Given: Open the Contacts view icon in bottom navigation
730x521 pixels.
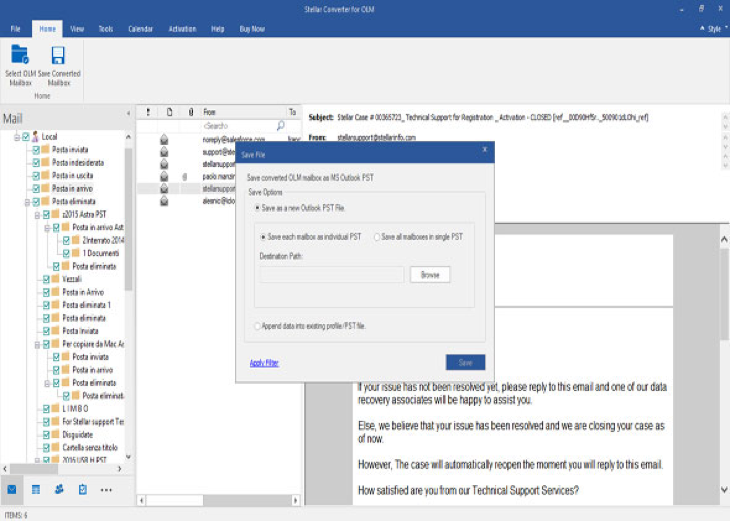Looking at the screenshot, I should pyautogui.click(x=59, y=489).
